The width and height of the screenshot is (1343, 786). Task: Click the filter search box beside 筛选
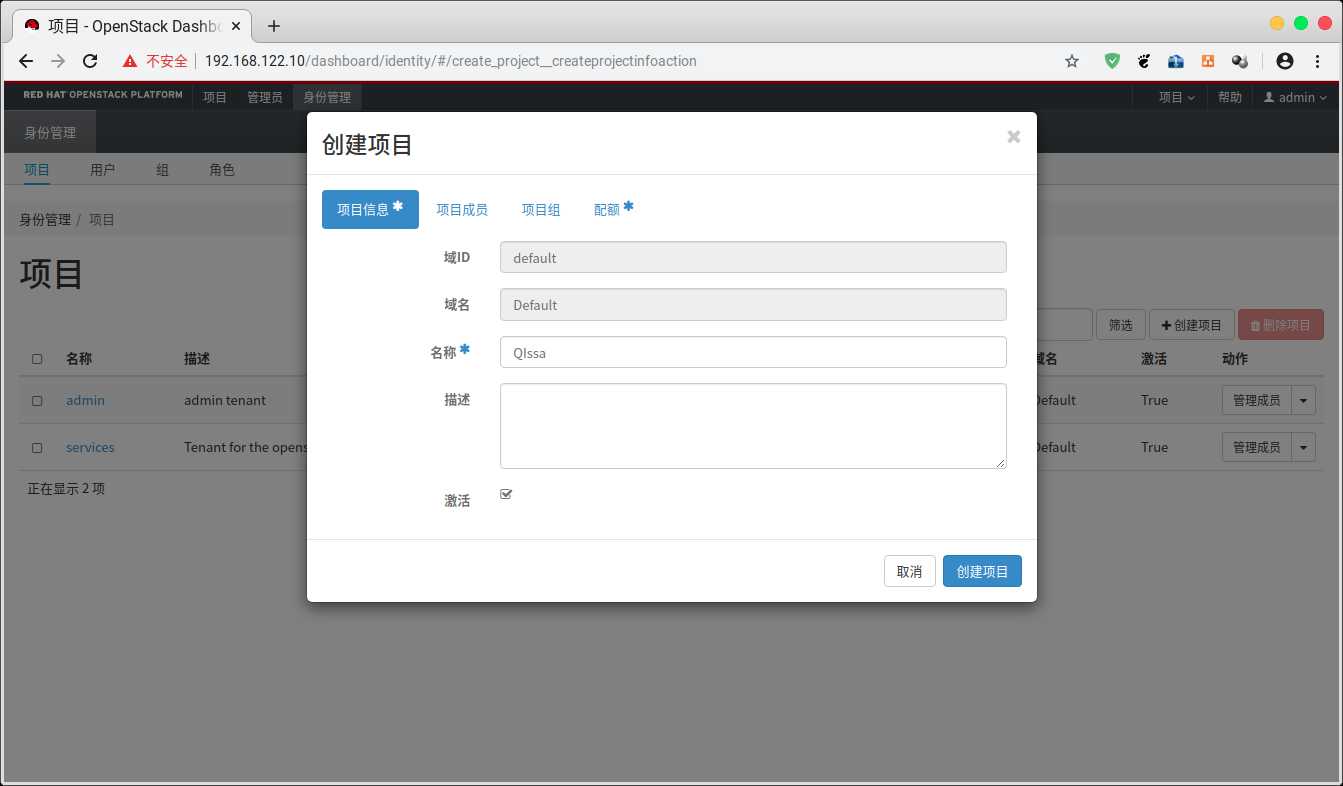[x=1064, y=325]
